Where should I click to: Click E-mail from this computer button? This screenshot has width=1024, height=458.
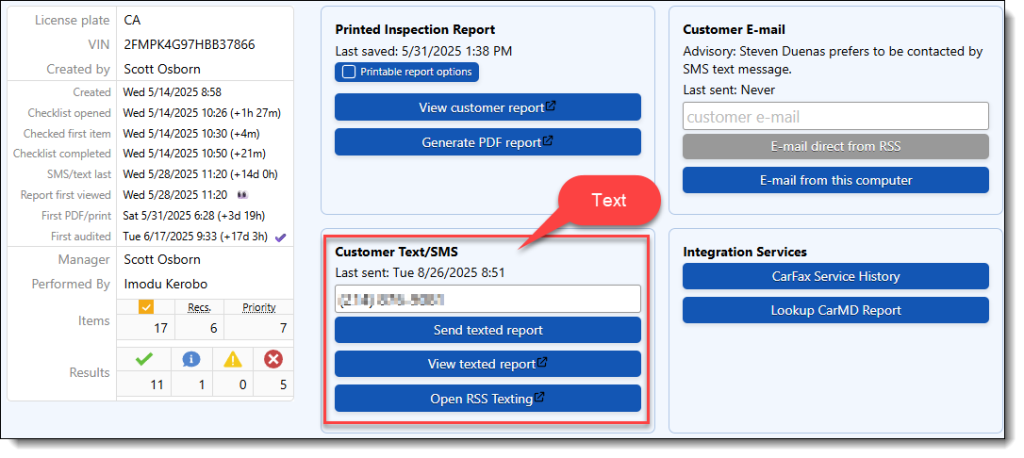point(836,180)
